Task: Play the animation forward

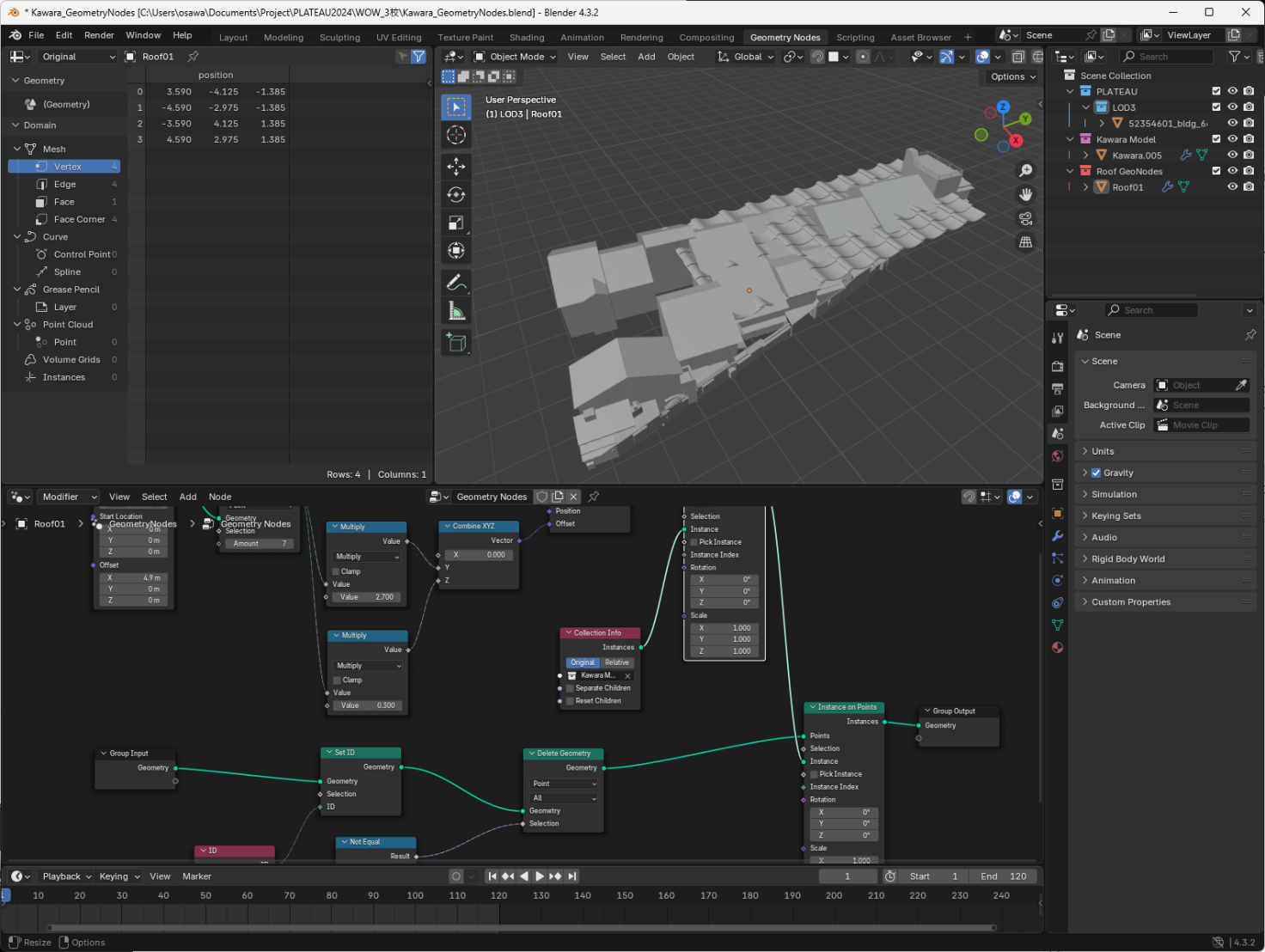Action: [x=540, y=876]
